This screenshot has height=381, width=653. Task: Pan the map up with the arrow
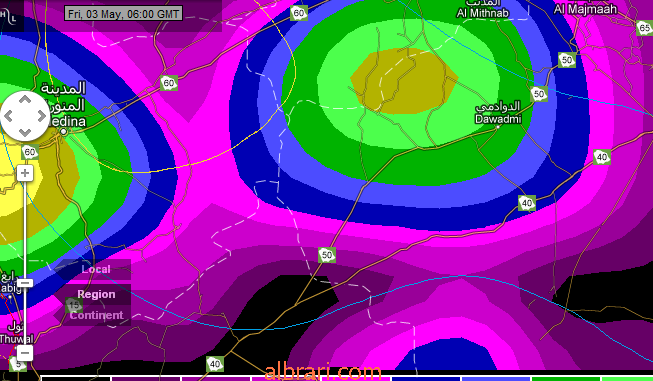(x=25, y=100)
